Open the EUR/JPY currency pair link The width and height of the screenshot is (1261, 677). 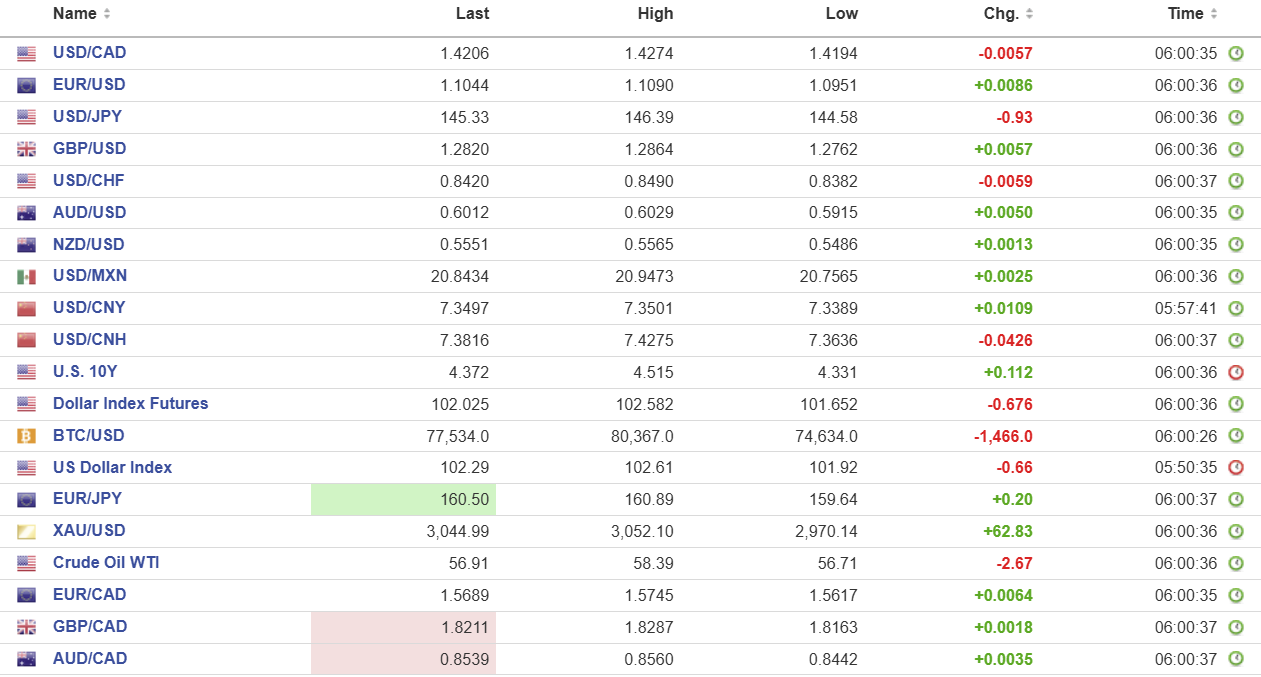(87, 499)
